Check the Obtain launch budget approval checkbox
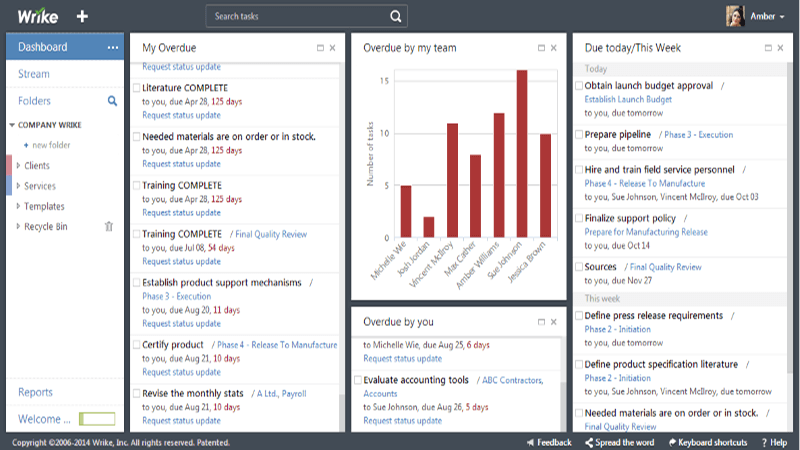This screenshot has height=450, width=800. tap(579, 86)
